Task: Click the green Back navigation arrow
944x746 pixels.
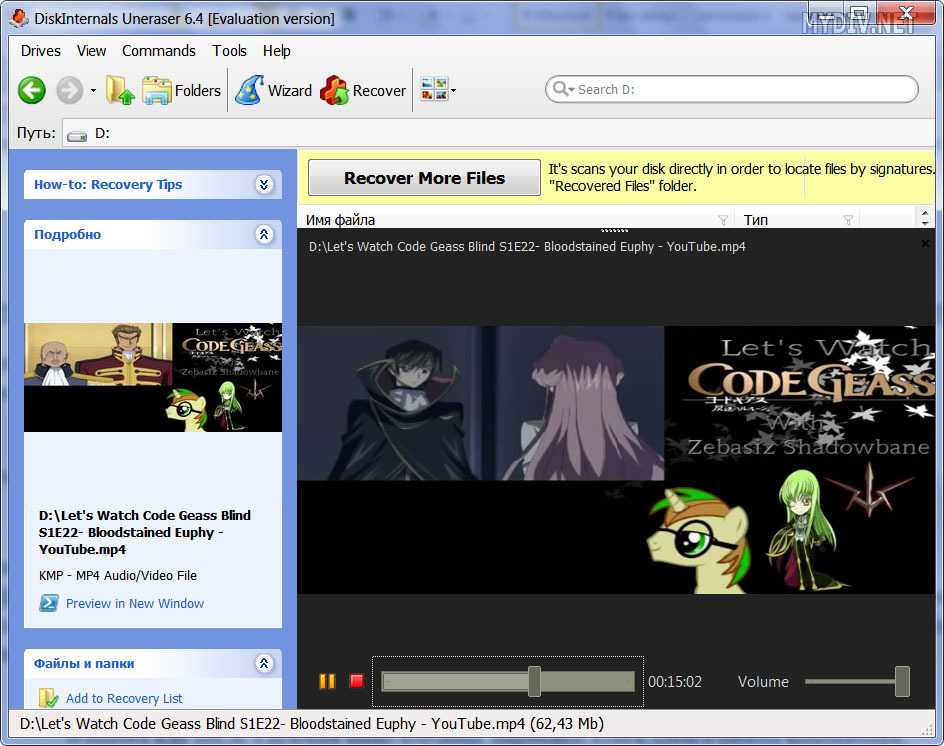Action: (32, 91)
